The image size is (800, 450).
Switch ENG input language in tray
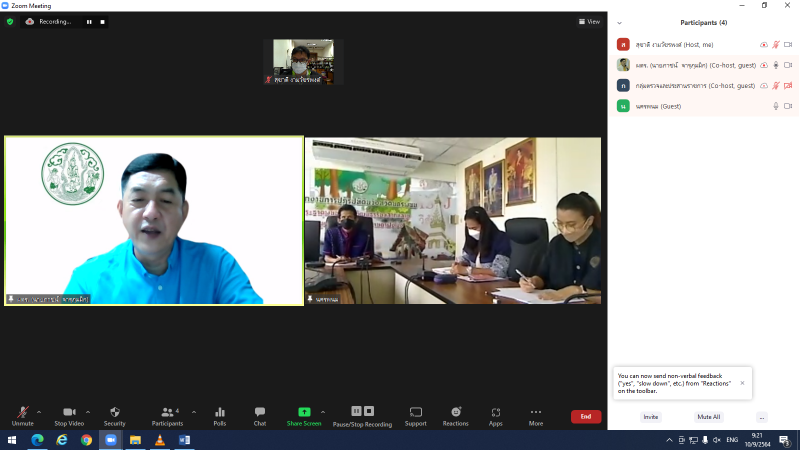[x=732, y=440]
